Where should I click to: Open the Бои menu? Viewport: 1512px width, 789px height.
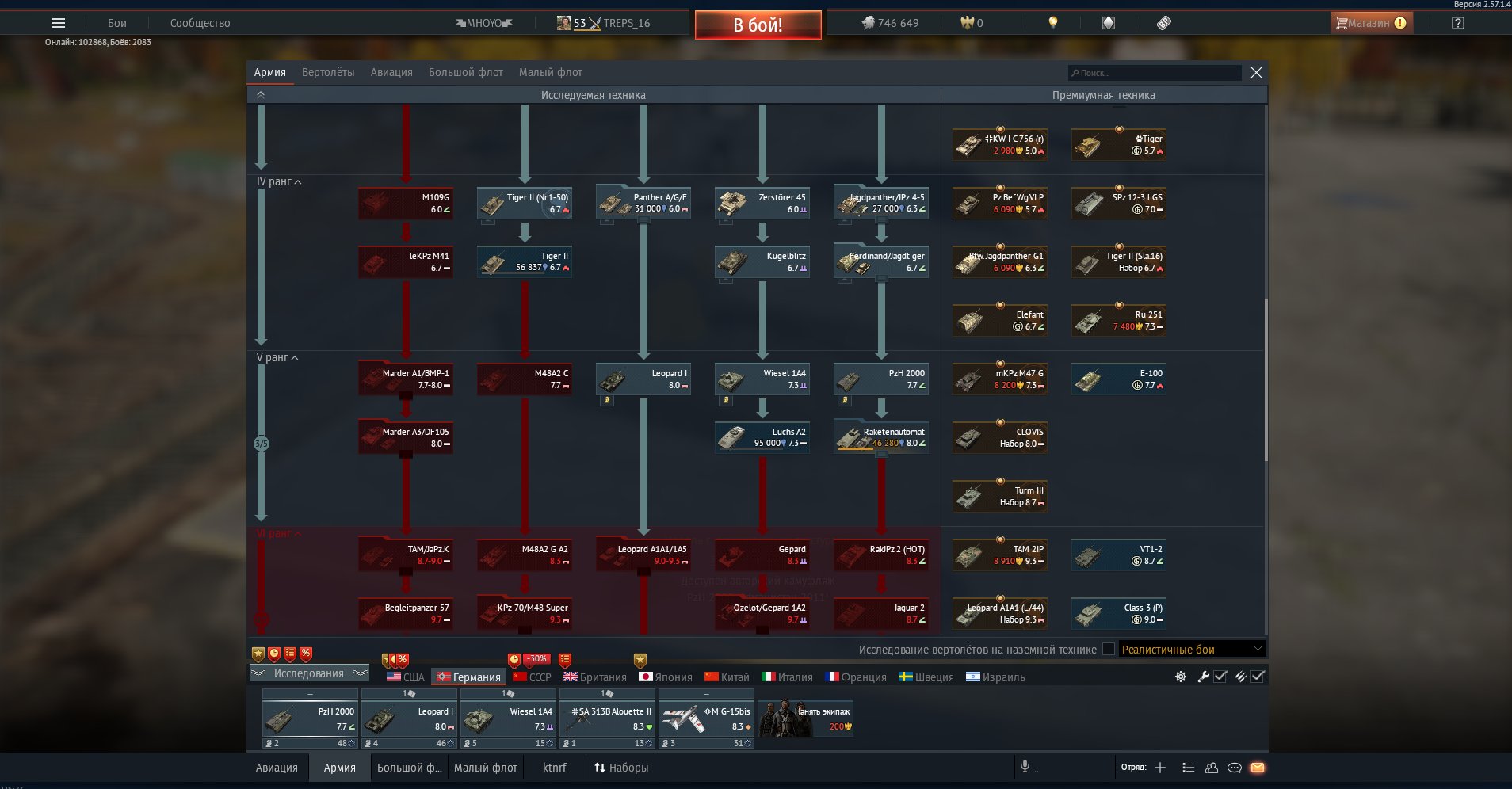pos(117,23)
